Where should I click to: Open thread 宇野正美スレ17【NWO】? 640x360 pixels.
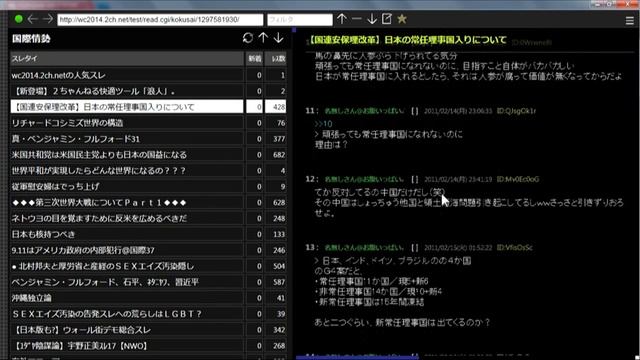(x=127, y=346)
